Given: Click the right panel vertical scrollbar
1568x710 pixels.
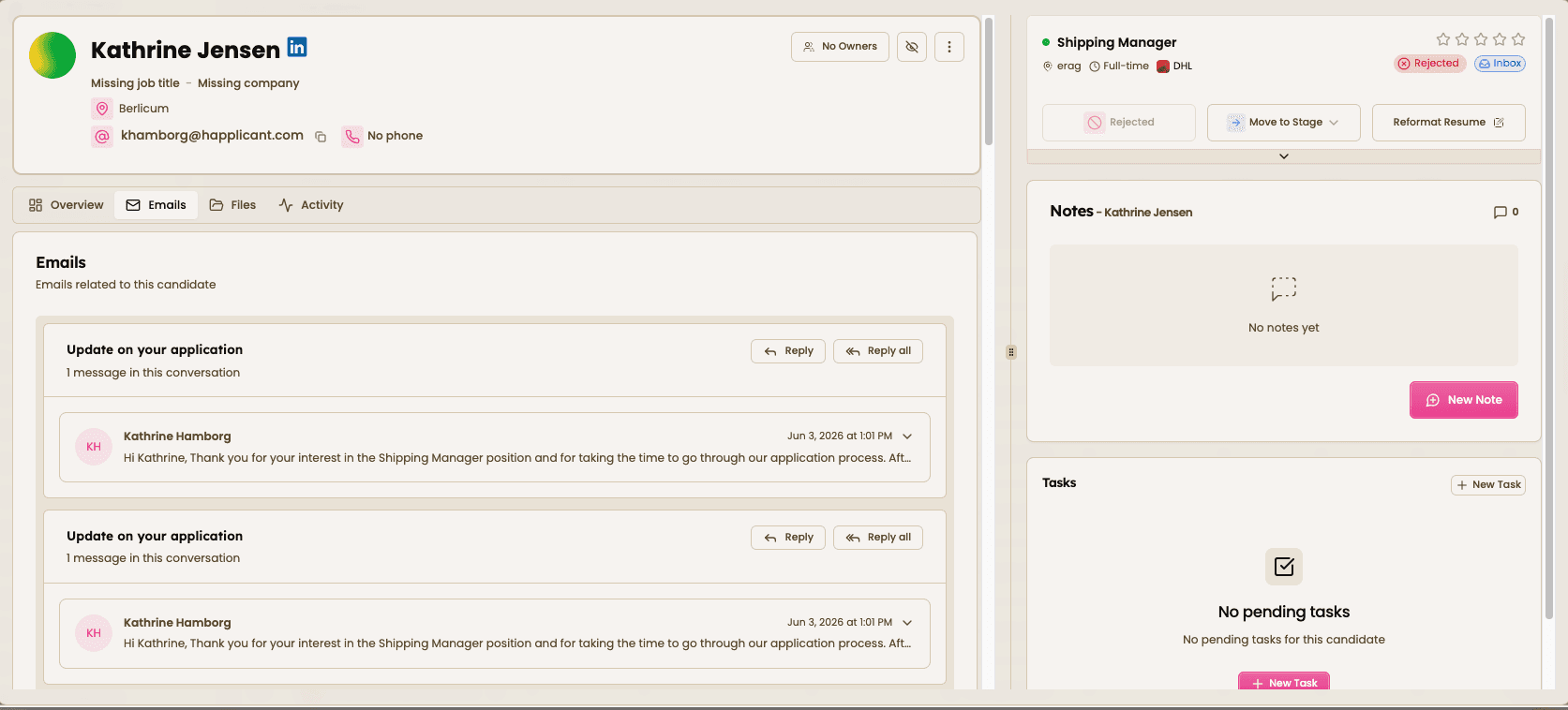Looking at the screenshot, I should click(x=1548, y=318).
